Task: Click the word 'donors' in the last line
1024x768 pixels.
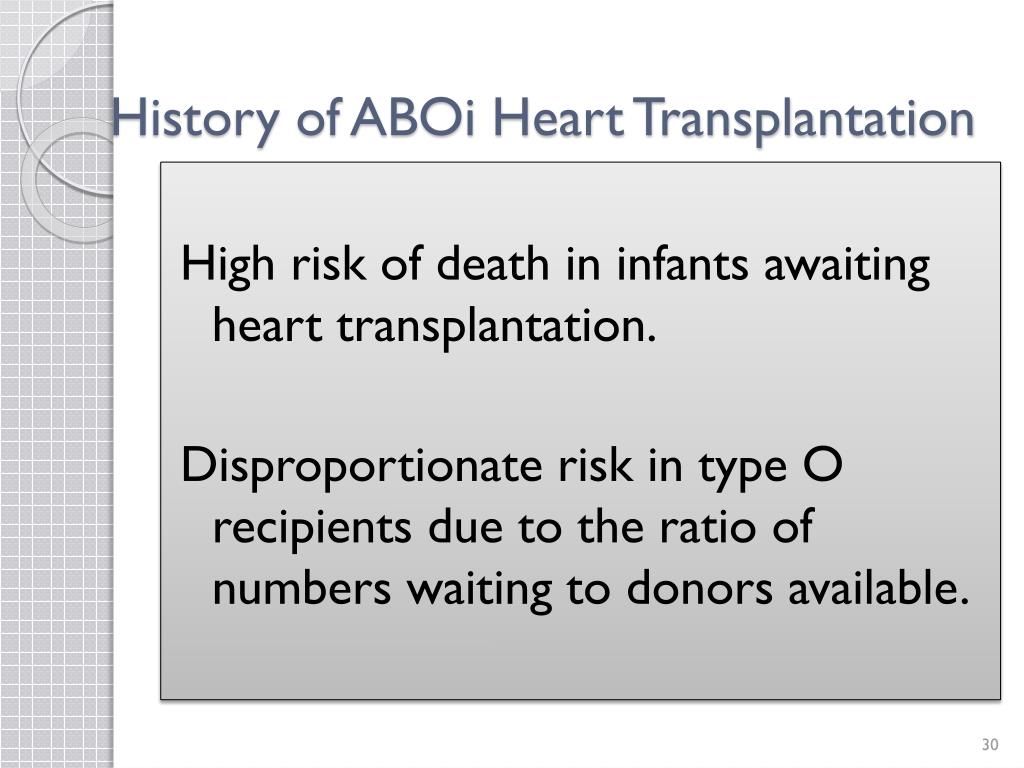Action: (699, 588)
